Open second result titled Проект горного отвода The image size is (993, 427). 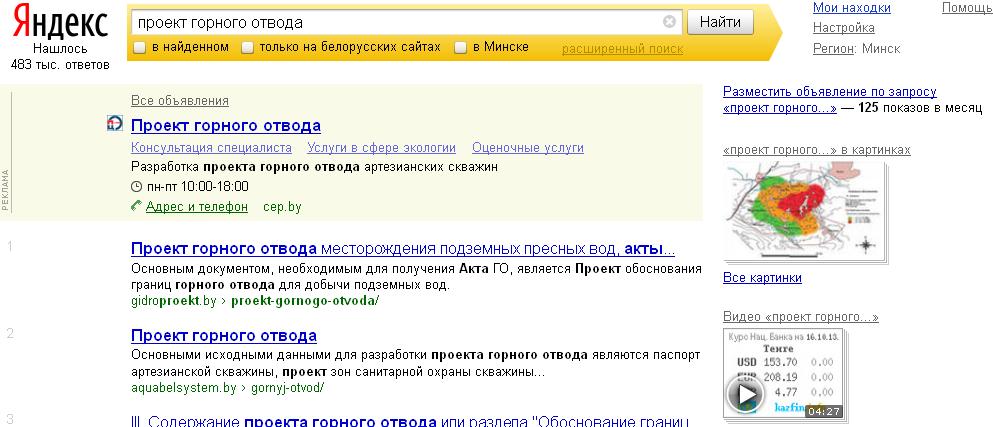pyautogui.click(x=224, y=335)
